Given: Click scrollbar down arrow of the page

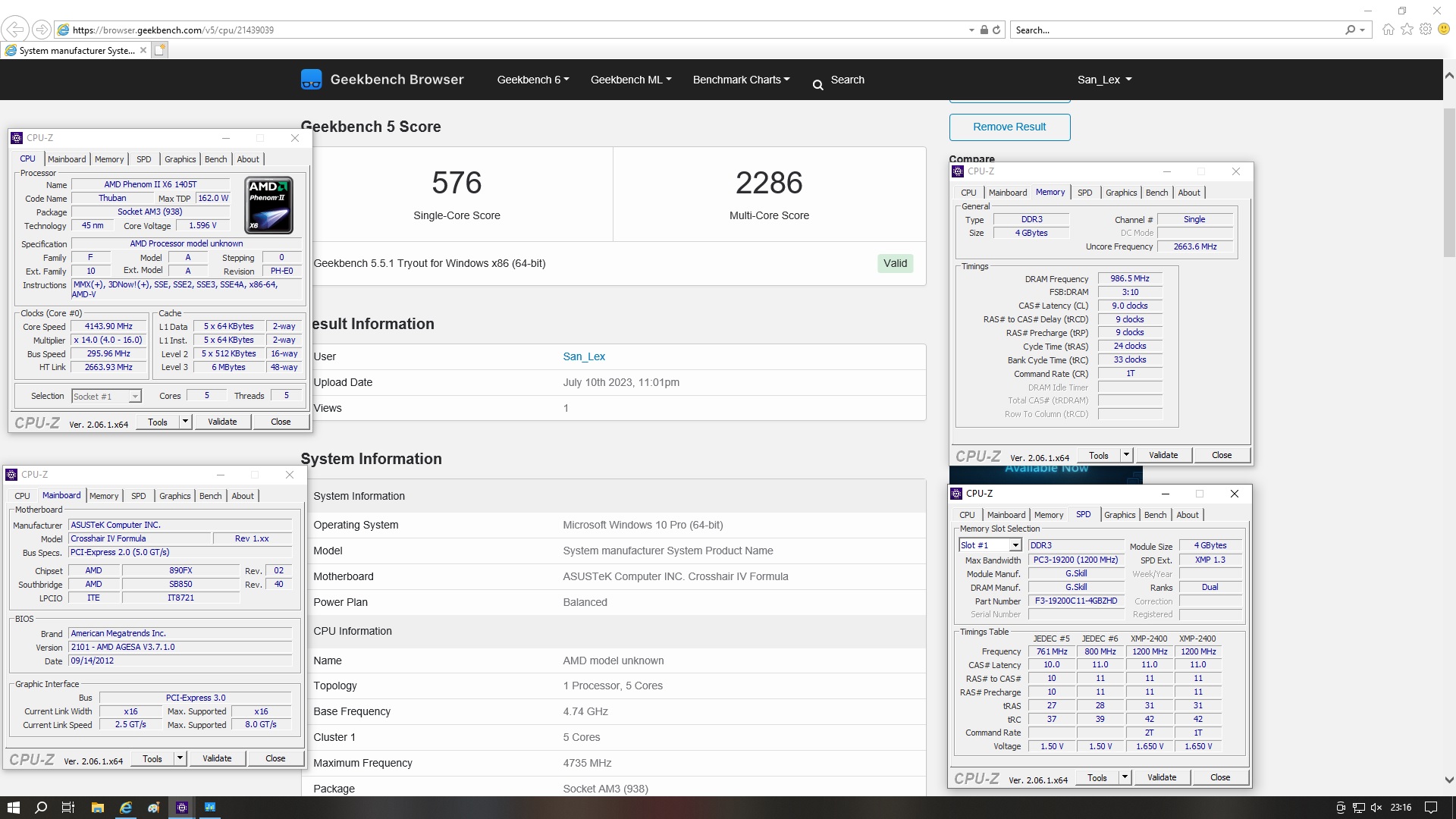Looking at the screenshot, I should 1449,780.
